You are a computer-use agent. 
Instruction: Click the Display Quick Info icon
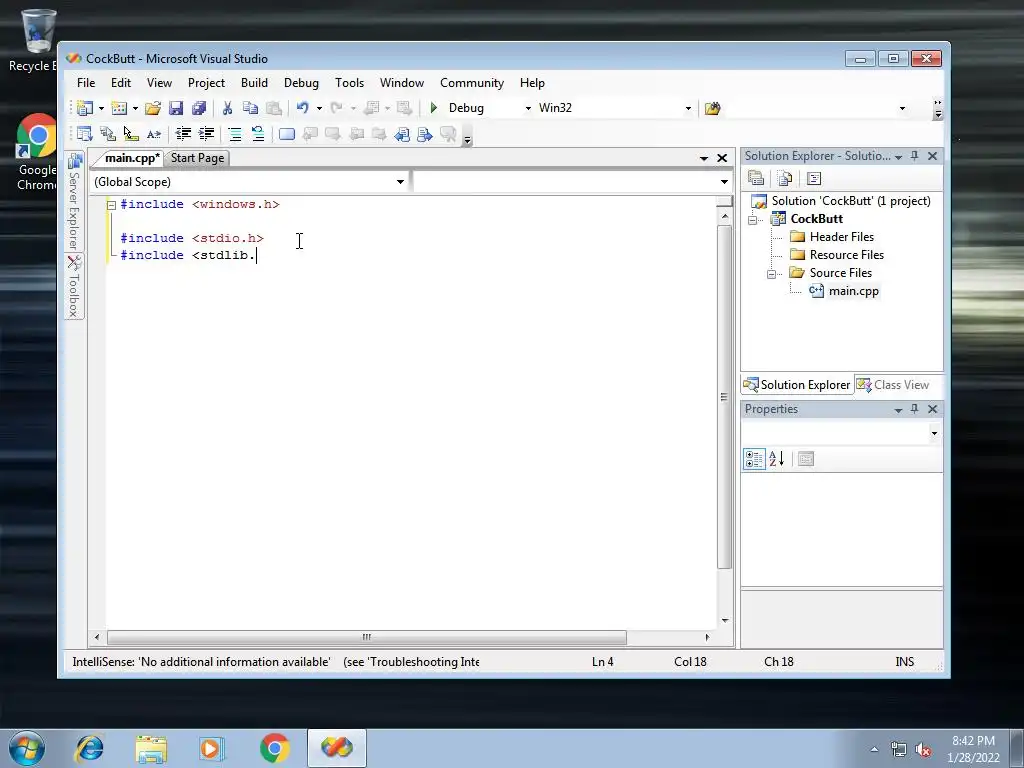(x=131, y=134)
